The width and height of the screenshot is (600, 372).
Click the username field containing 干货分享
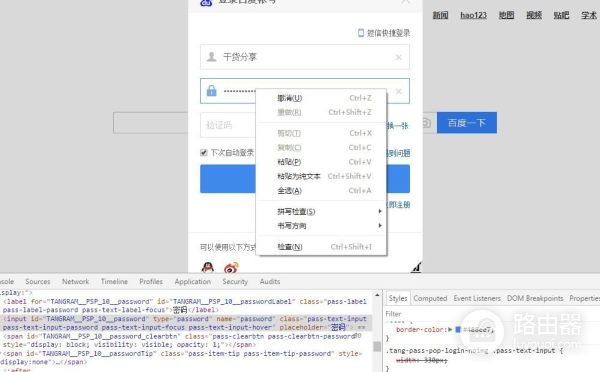(305, 57)
